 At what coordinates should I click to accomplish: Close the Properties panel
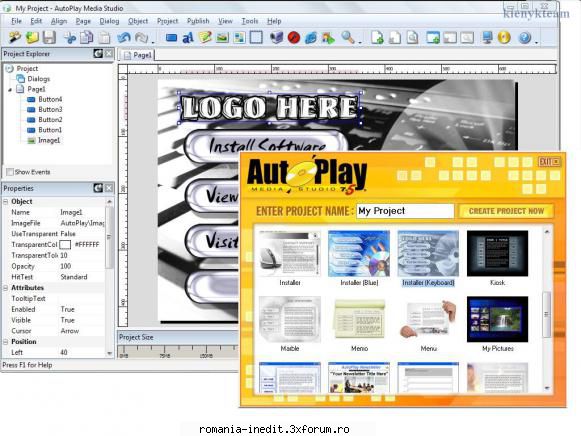coord(109,188)
